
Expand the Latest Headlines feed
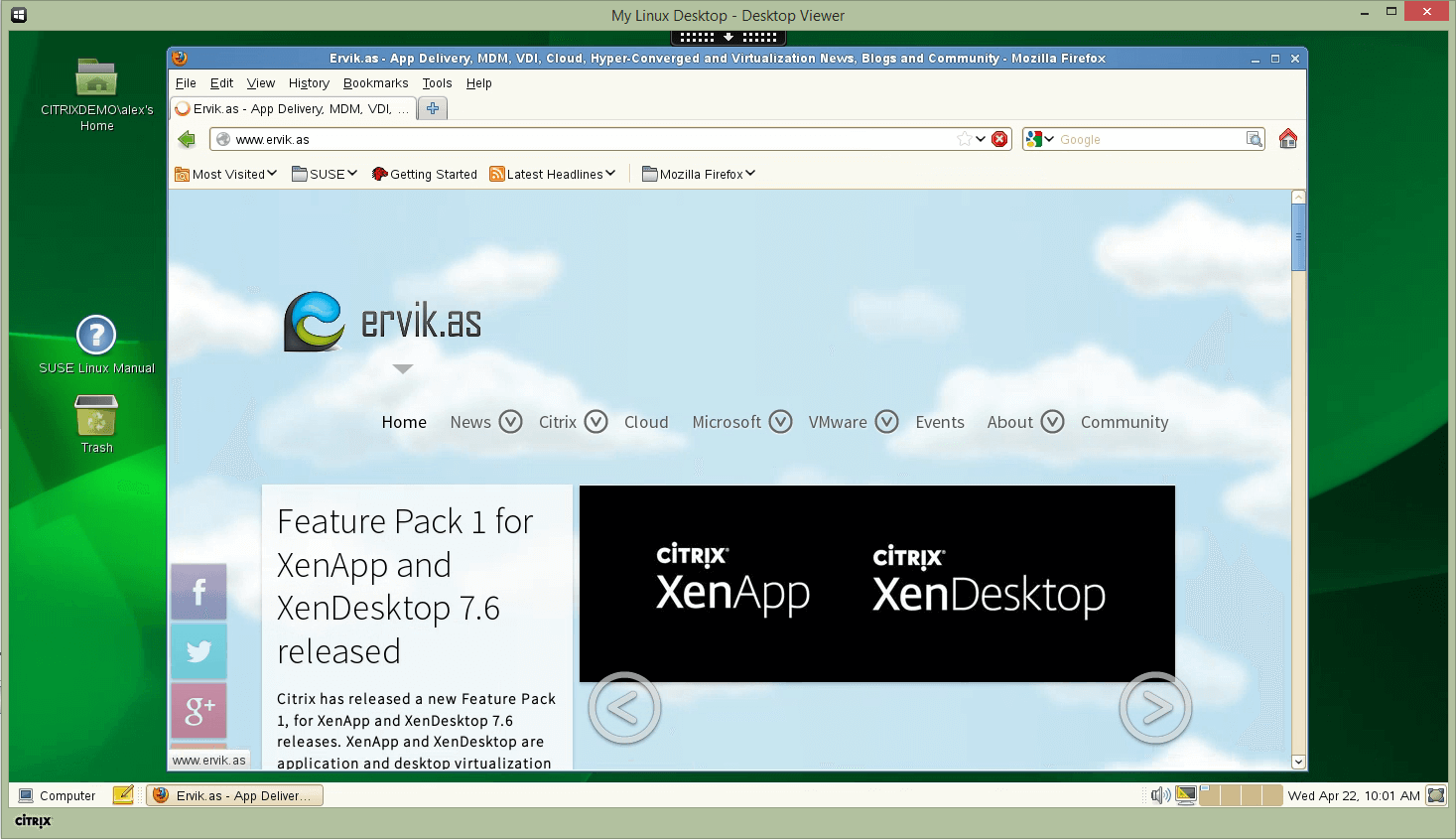click(x=553, y=174)
